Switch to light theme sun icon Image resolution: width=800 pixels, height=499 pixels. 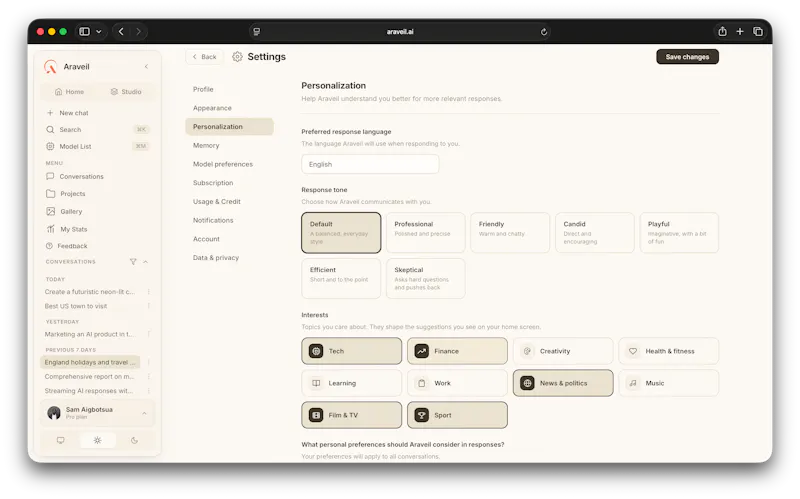[97, 440]
